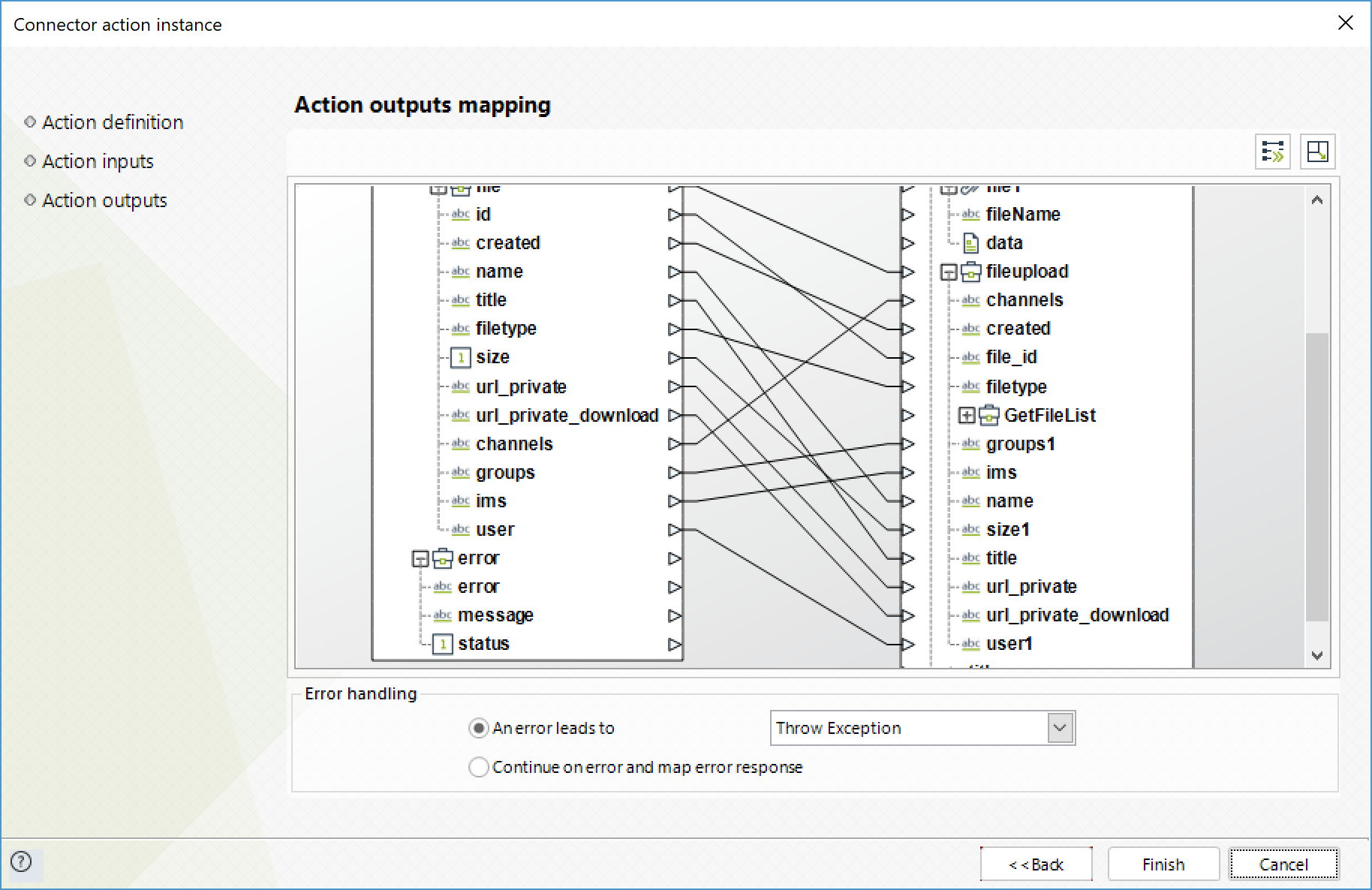This screenshot has height=890, width=1372.
Task: Click the input arrow connector of file_id
Action: click(x=907, y=358)
